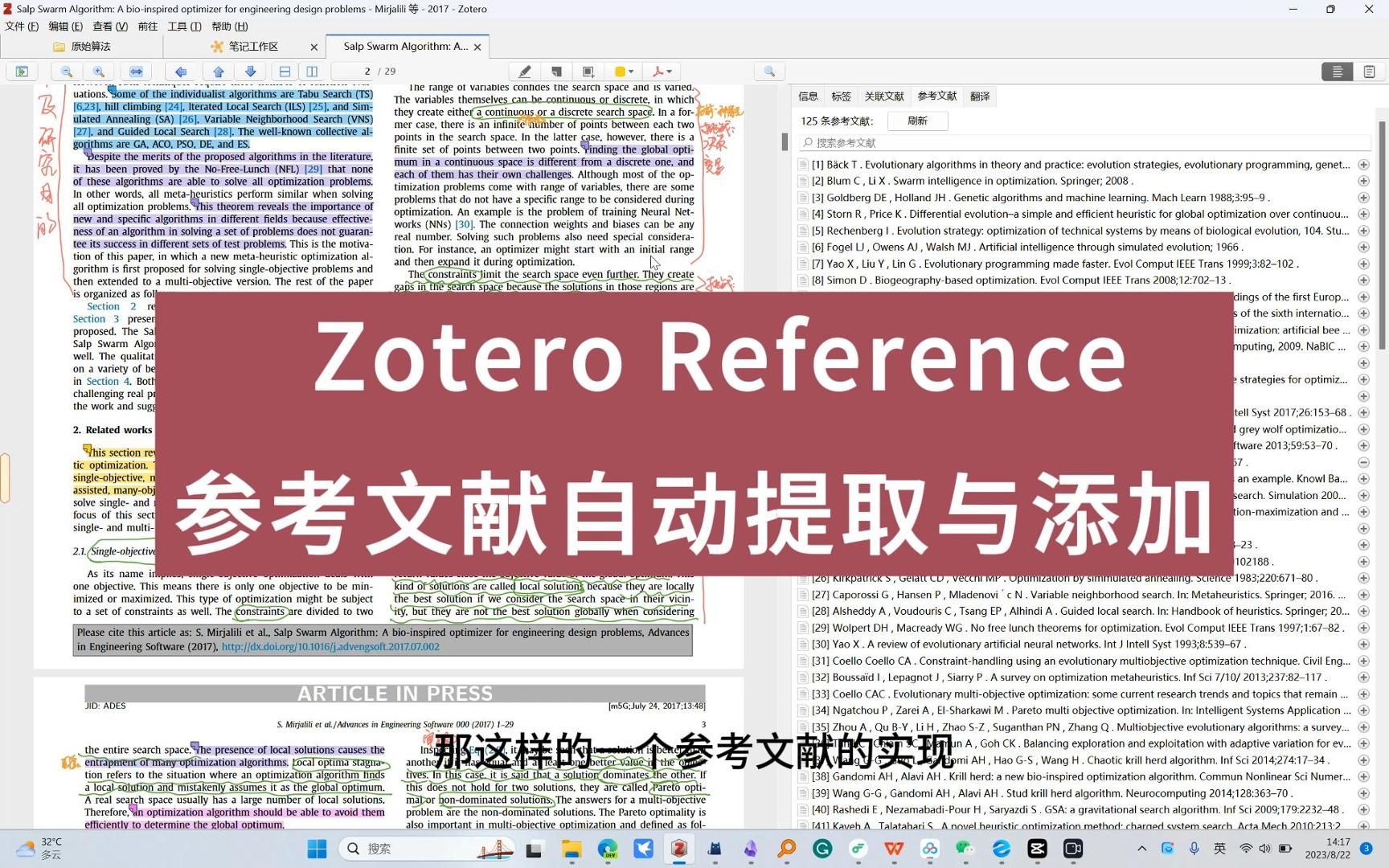
Task: Add reference [2] Blum C with its plus icon
Action: point(1363,181)
